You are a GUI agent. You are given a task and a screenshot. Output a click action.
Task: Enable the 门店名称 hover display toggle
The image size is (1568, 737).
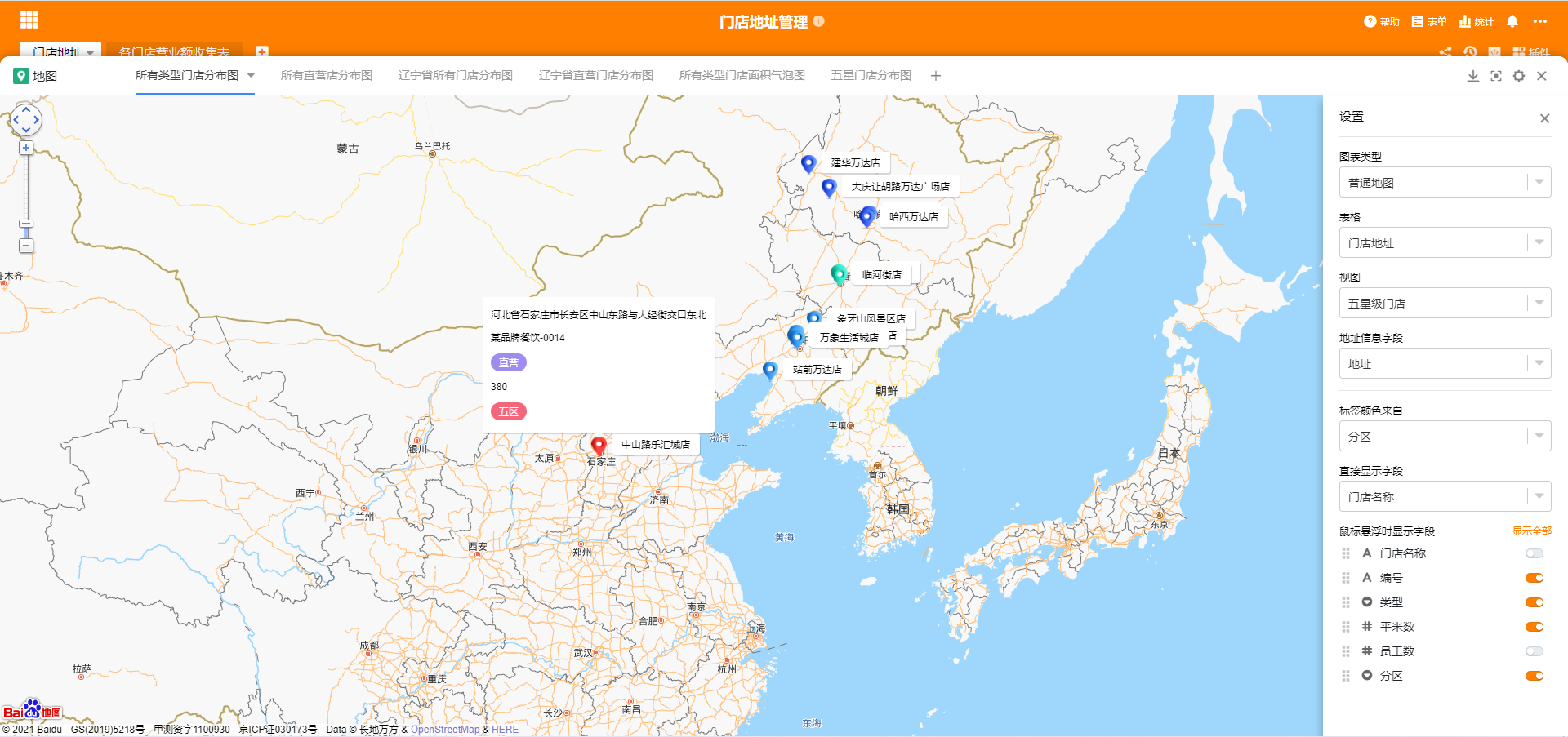click(x=1534, y=553)
